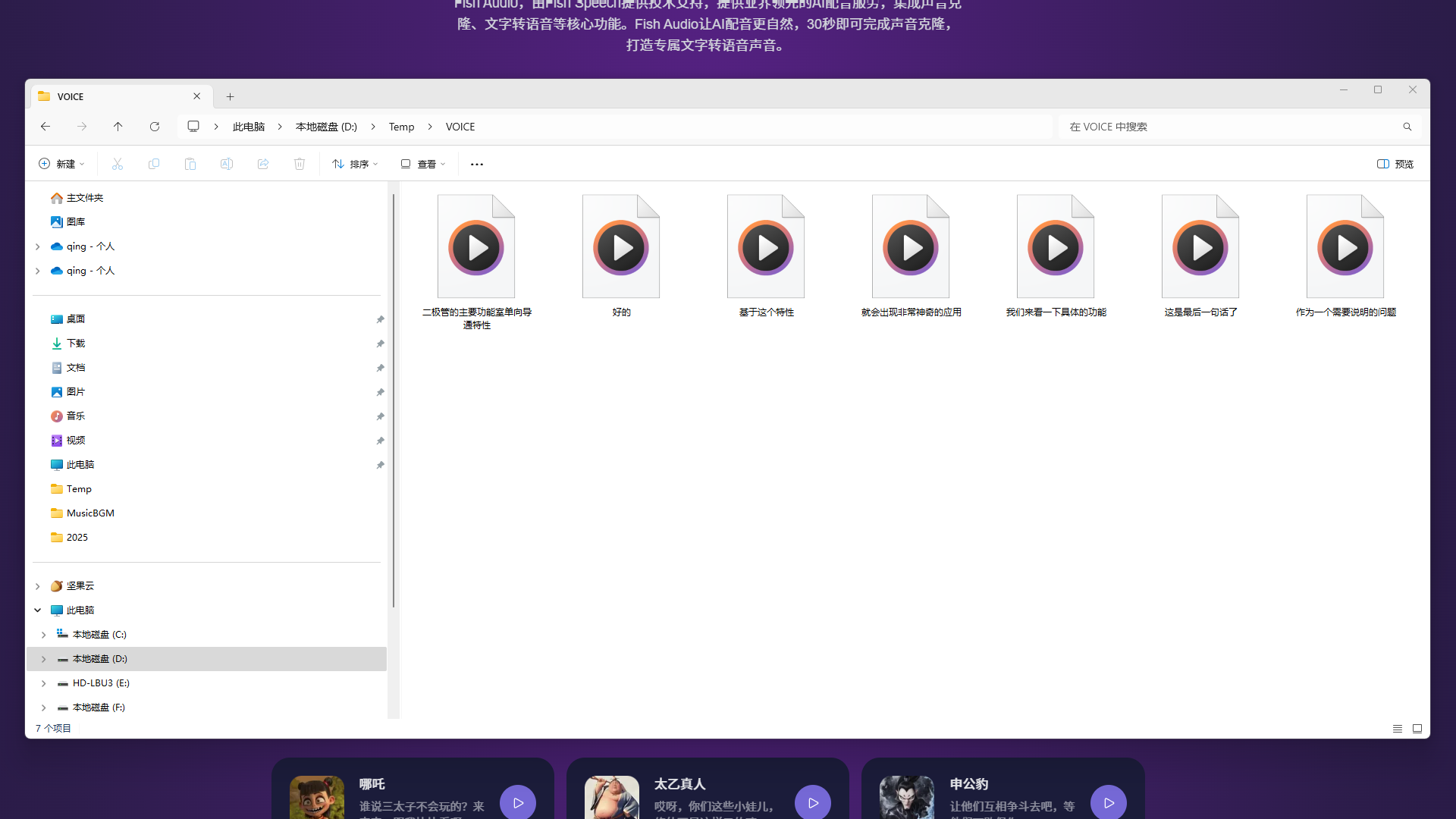The height and width of the screenshot is (819, 1456).
Task: Click the 新建 (New) button
Action: (x=61, y=164)
